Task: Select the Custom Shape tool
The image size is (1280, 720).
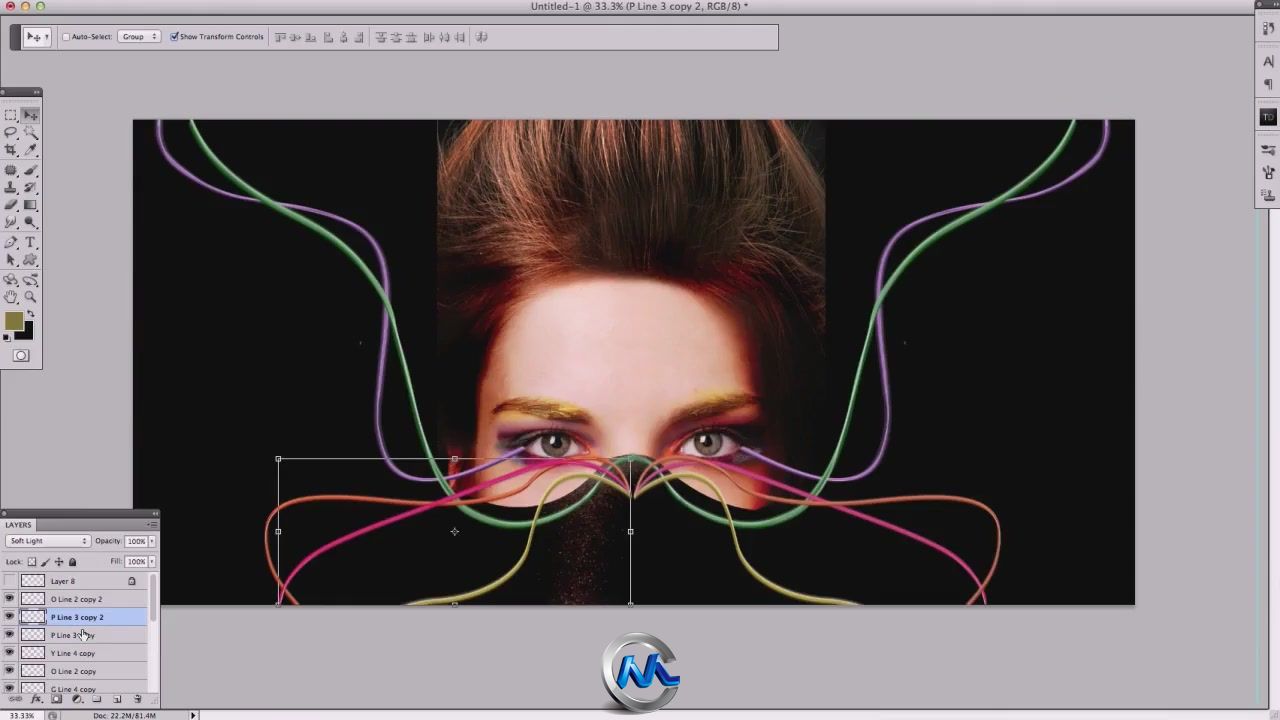Action: pos(30,260)
